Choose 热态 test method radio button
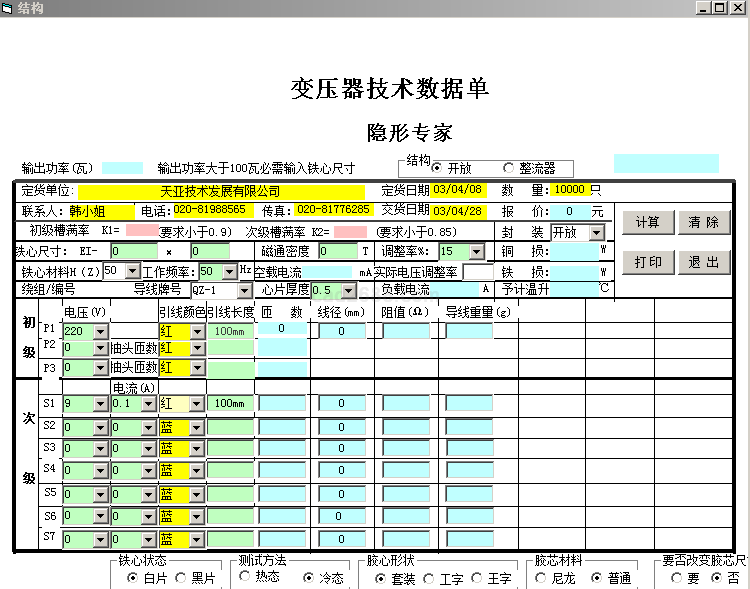Image resolution: width=750 pixels, height=589 pixels. pos(245,578)
